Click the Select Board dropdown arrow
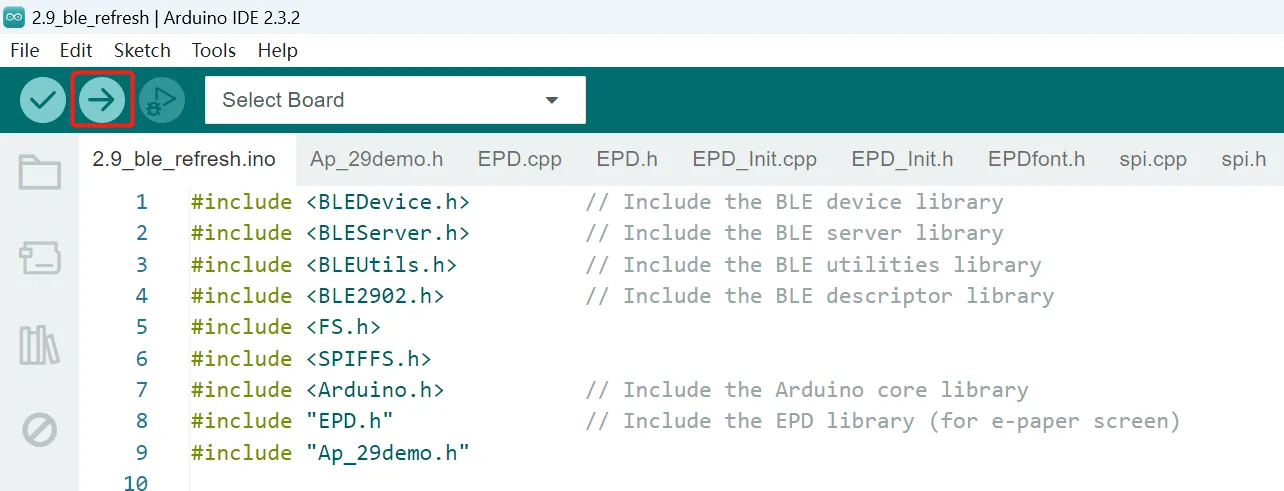 pos(551,101)
